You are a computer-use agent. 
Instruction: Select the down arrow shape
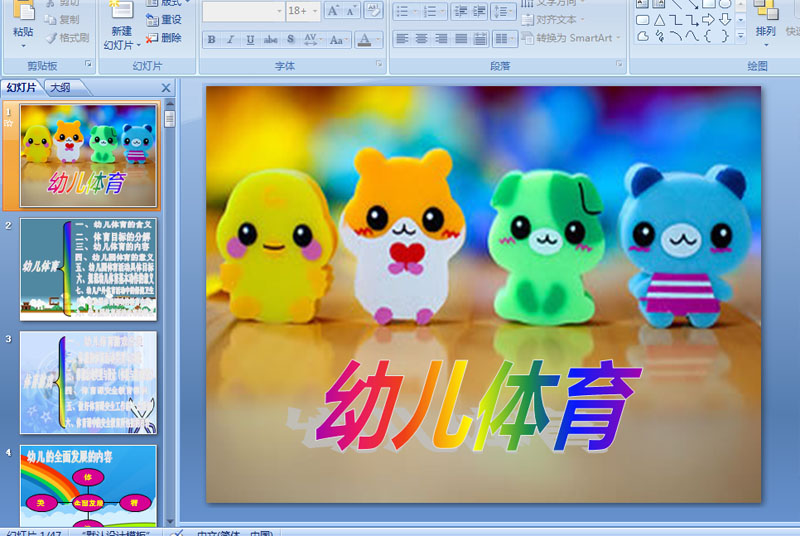pyautogui.click(x=724, y=20)
